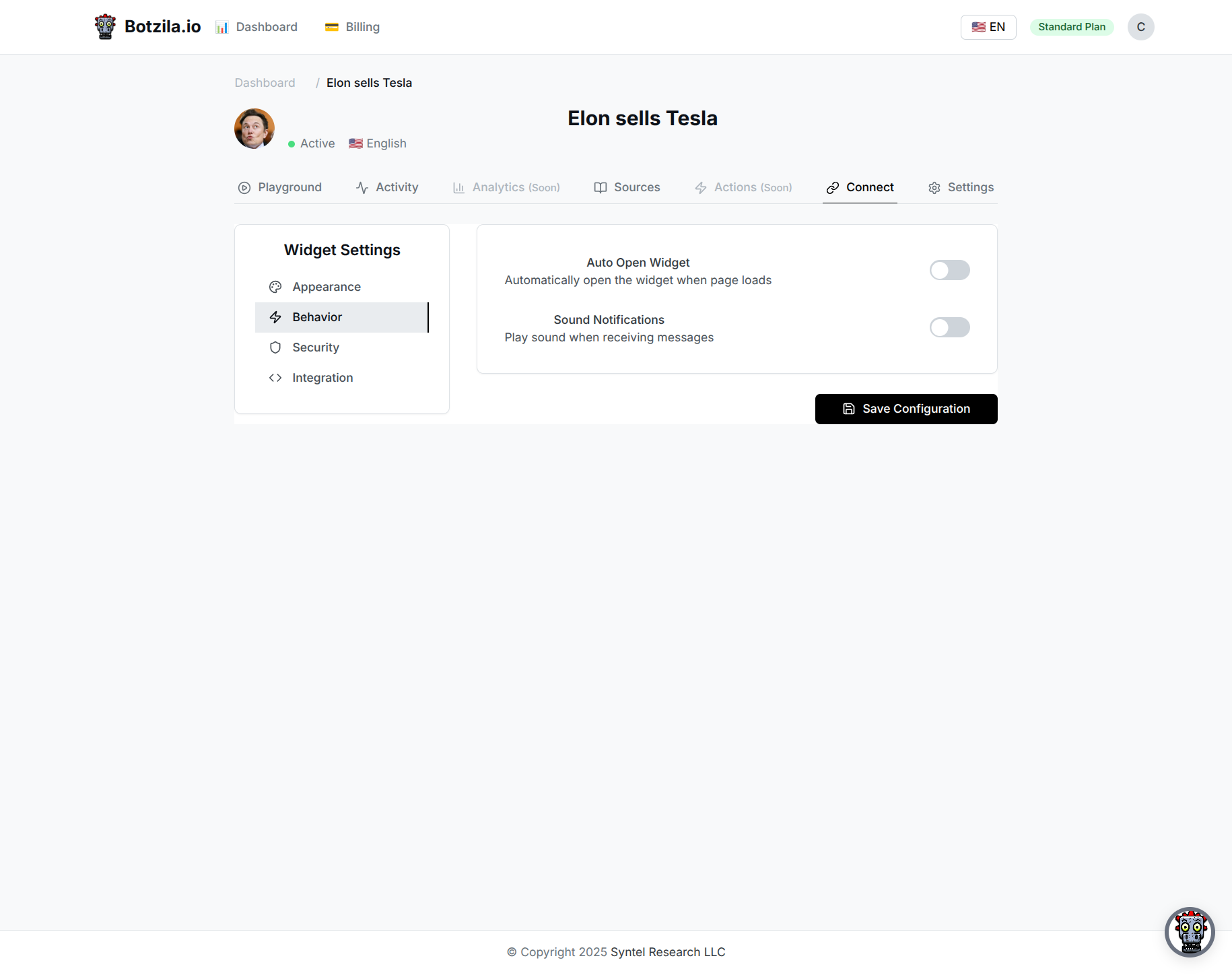The image size is (1232, 975).
Task: Open Billing in top navigation
Action: click(x=352, y=27)
